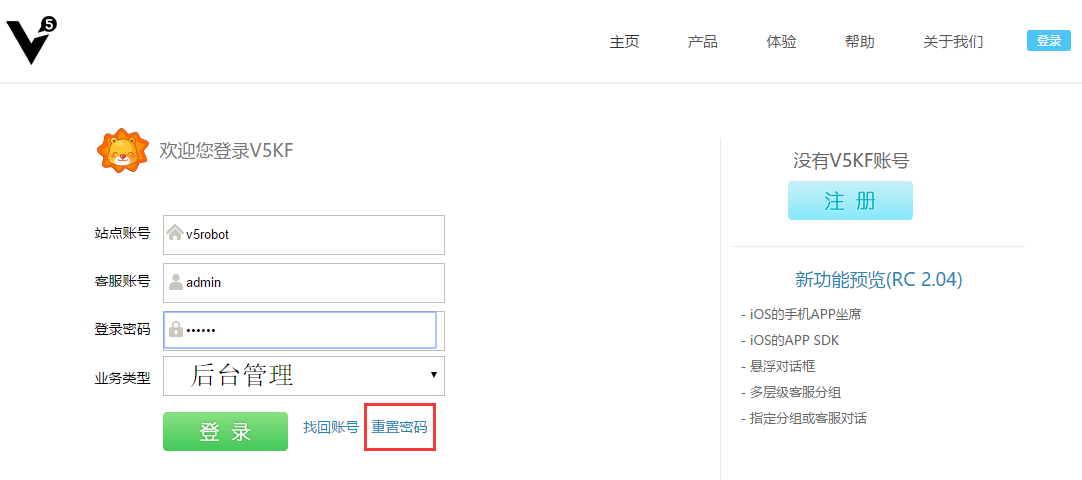1082x480 pixels.
Task: Click the padlock icon in password field
Action: 176,329
